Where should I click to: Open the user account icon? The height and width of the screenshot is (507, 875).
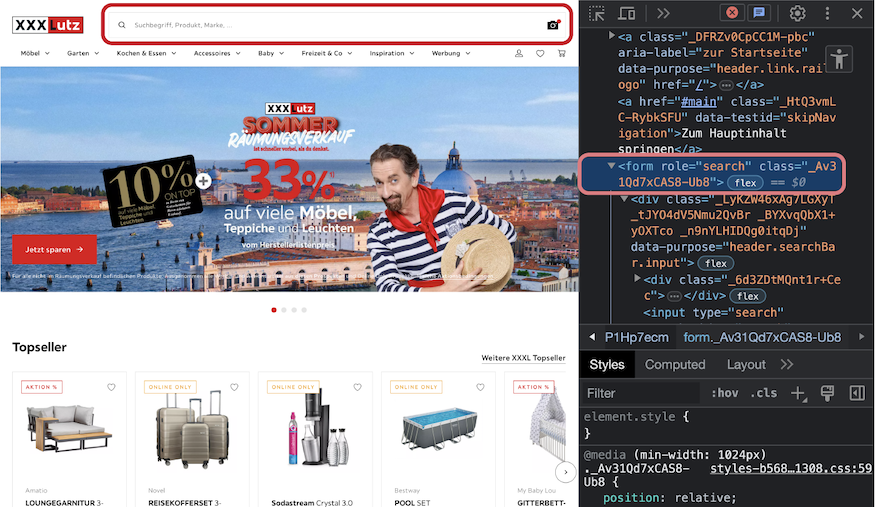pos(519,54)
